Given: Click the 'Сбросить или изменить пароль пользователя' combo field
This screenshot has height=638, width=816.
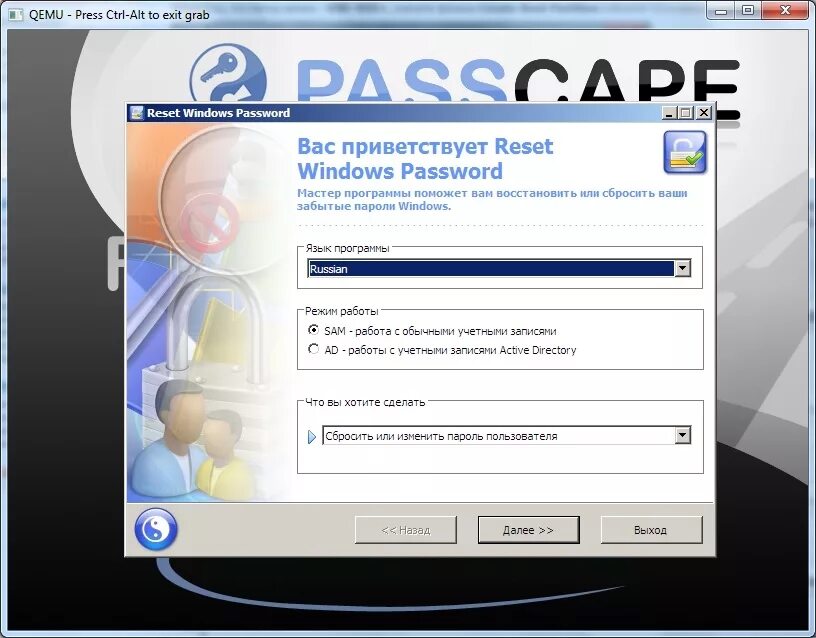Looking at the screenshot, I should [x=506, y=436].
